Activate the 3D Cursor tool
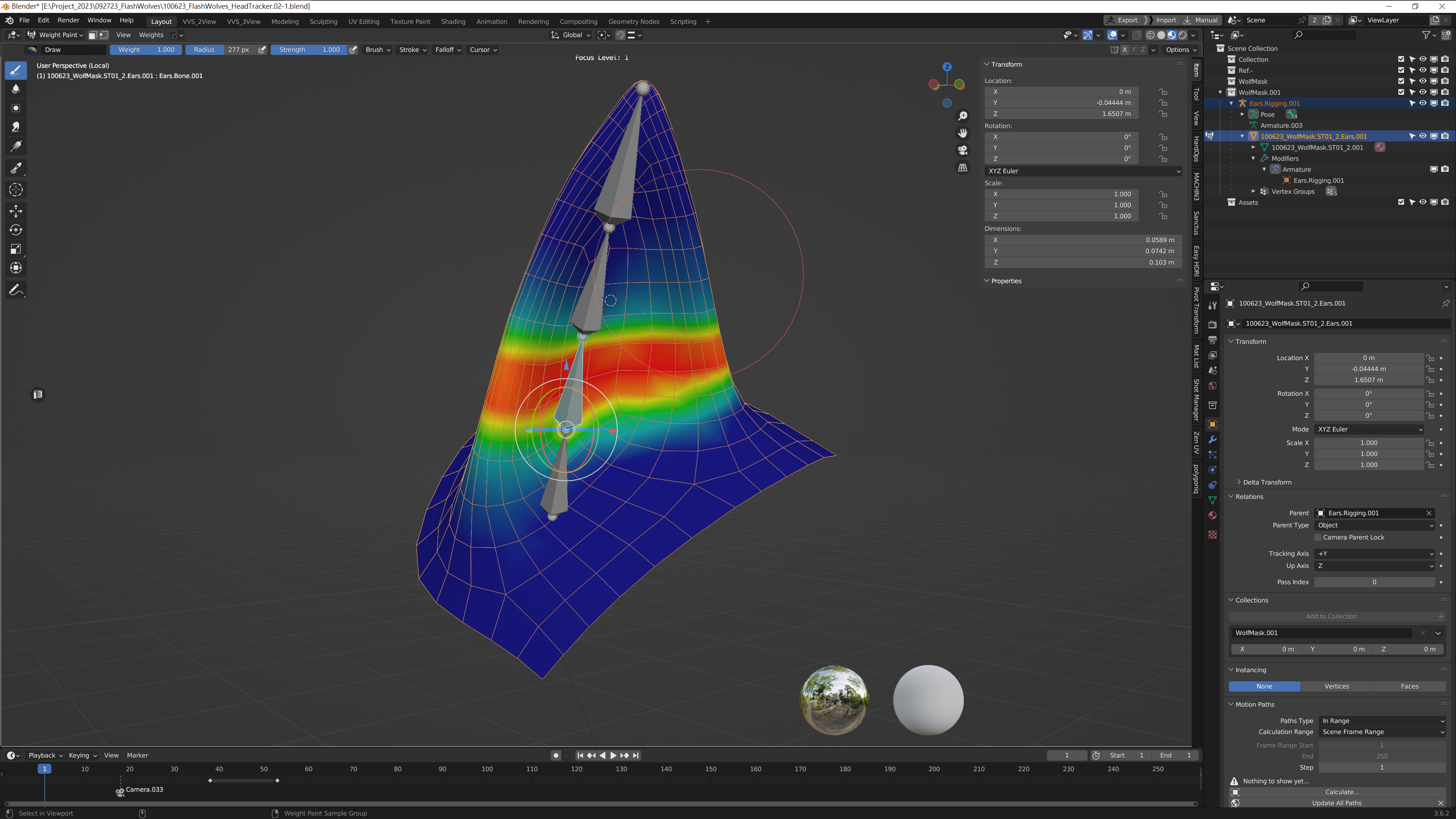 pyautogui.click(x=16, y=190)
